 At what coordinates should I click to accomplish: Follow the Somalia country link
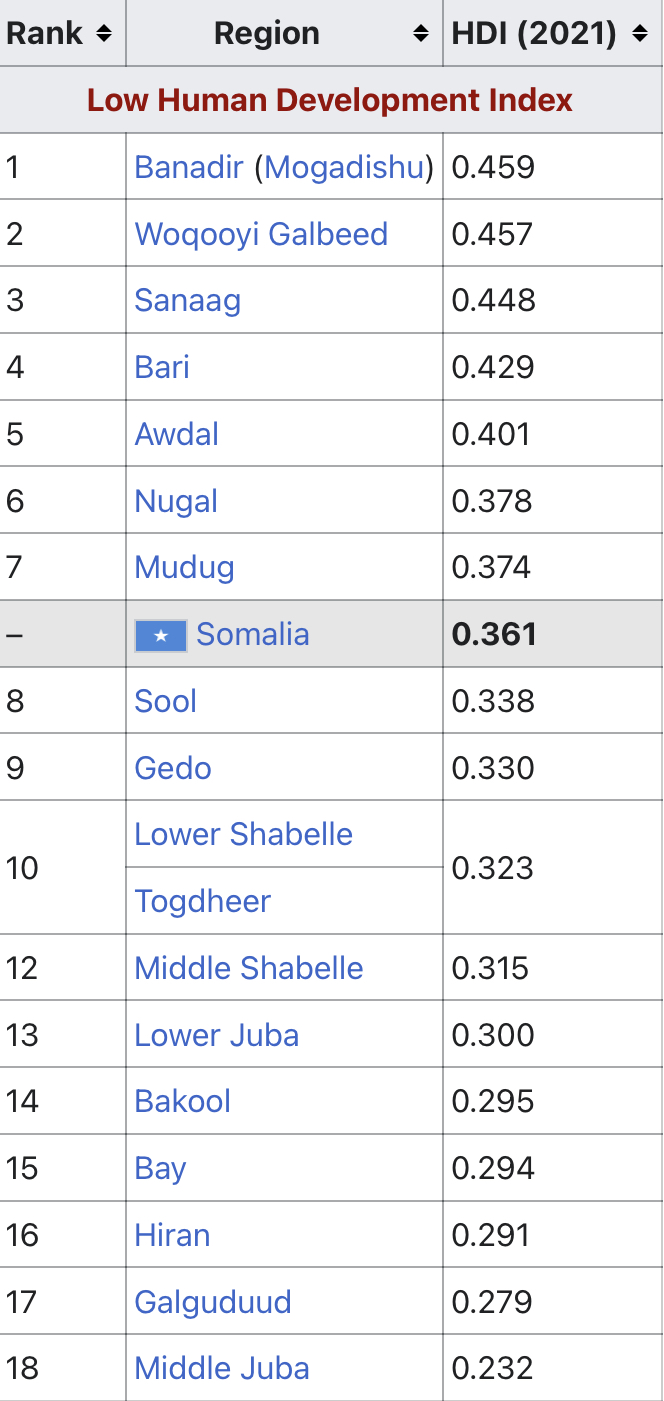(253, 634)
